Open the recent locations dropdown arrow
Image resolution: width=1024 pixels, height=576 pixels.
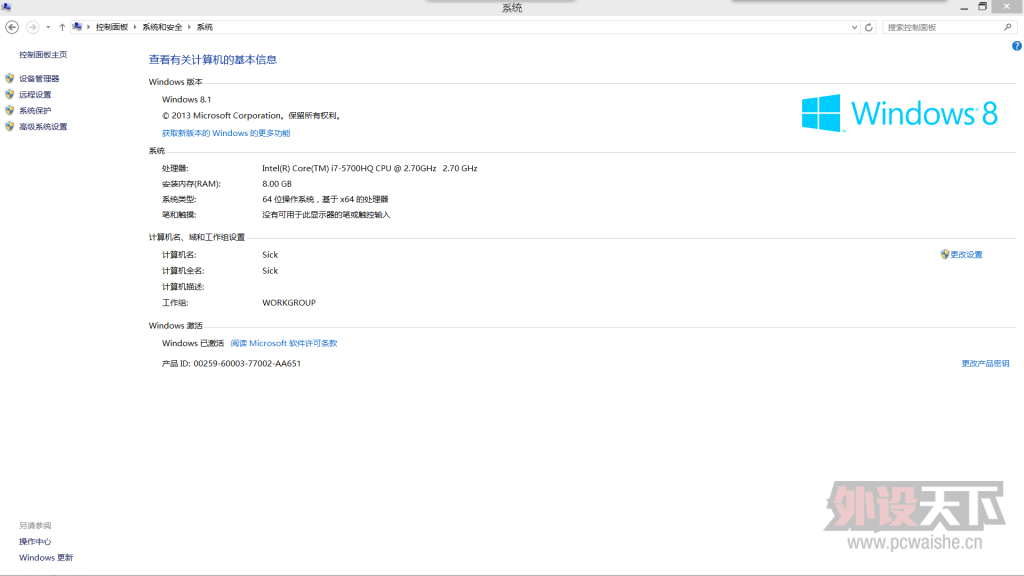(48, 27)
